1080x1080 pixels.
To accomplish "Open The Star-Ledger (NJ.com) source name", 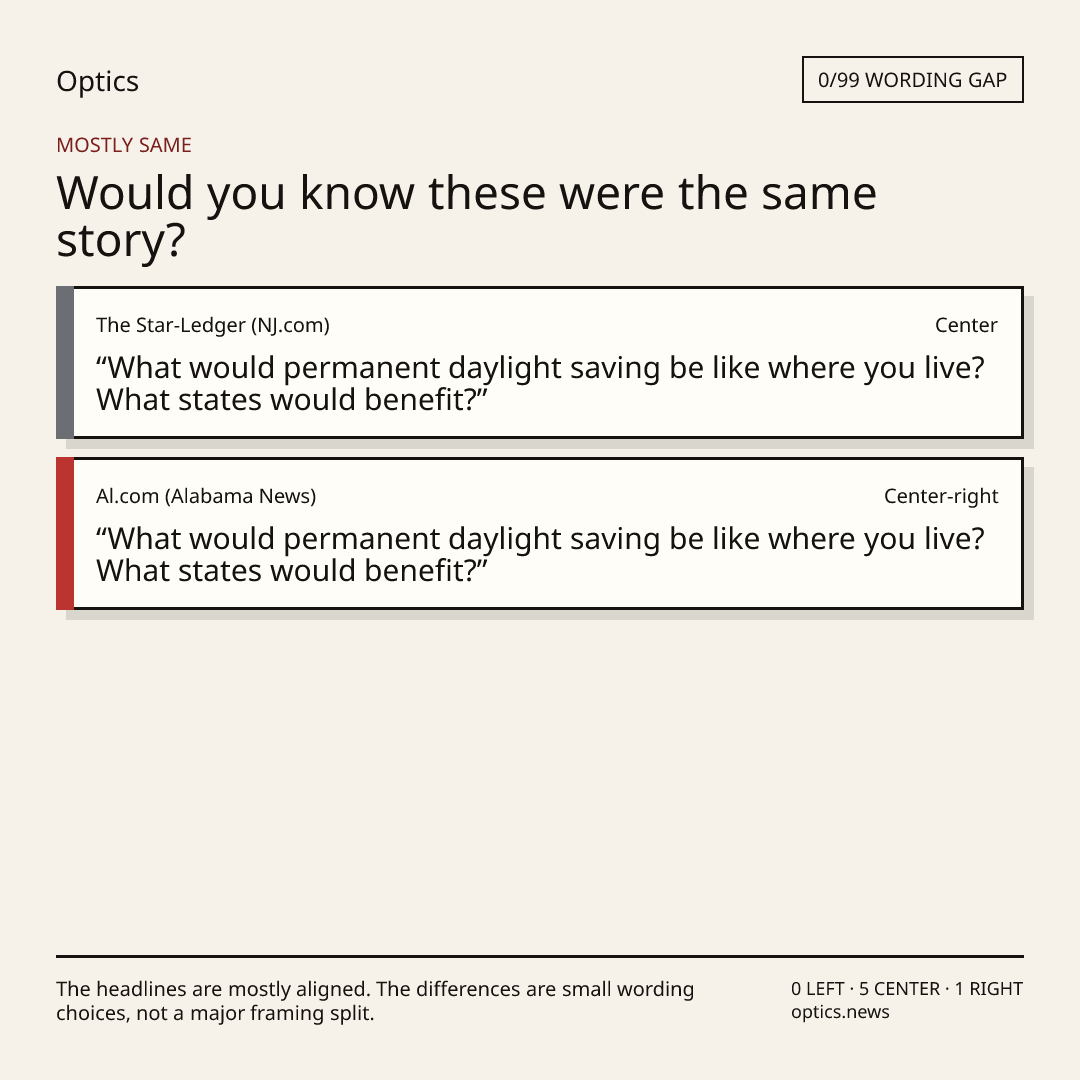I will (213, 325).
